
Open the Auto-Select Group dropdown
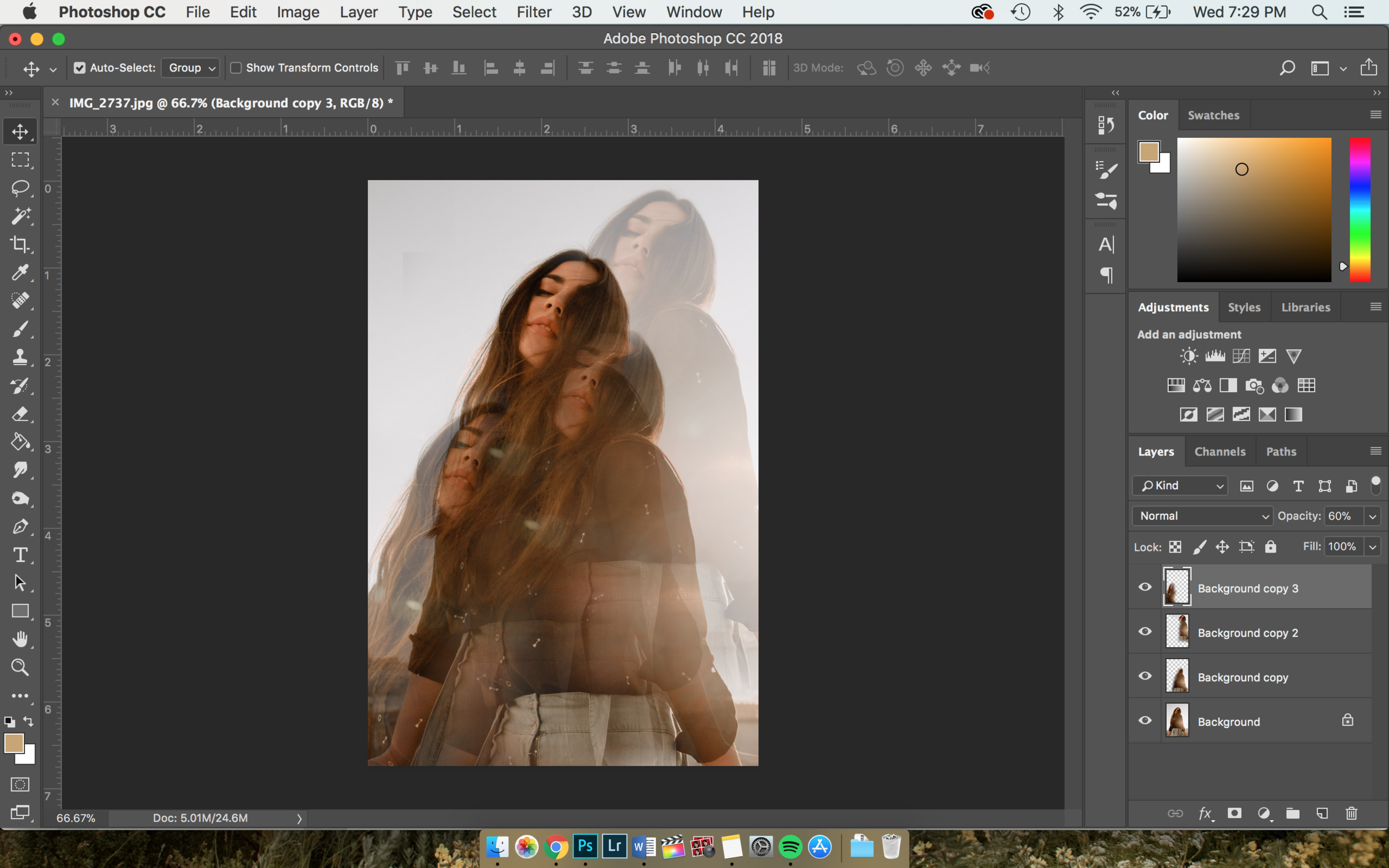click(191, 68)
